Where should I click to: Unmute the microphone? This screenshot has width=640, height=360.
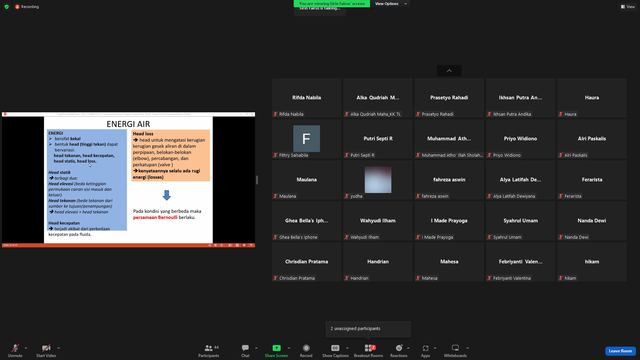[15, 350]
